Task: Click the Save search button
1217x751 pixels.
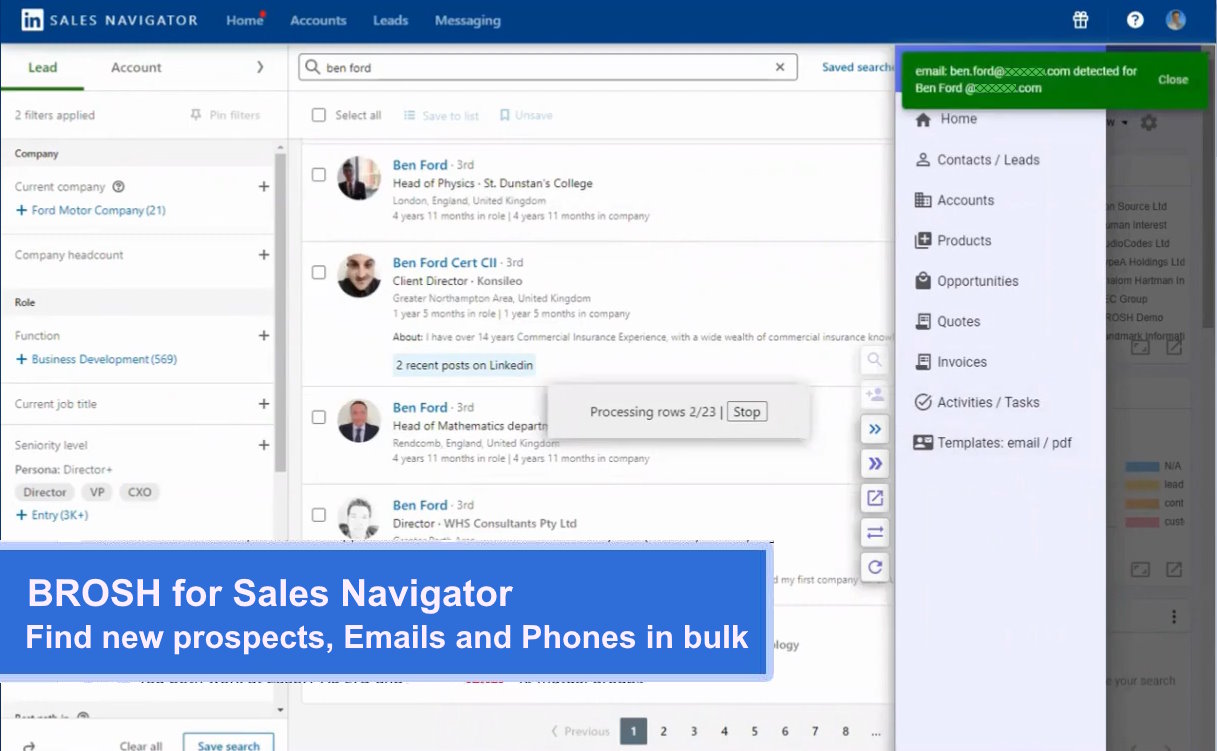Action: click(x=228, y=745)
